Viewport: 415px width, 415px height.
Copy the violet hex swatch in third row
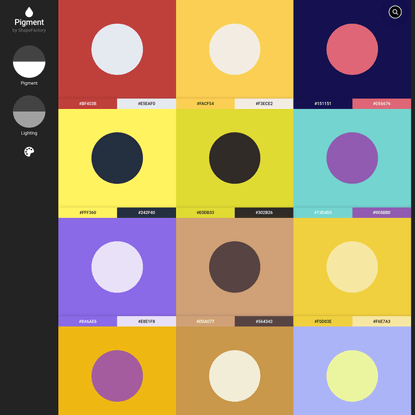88,321
